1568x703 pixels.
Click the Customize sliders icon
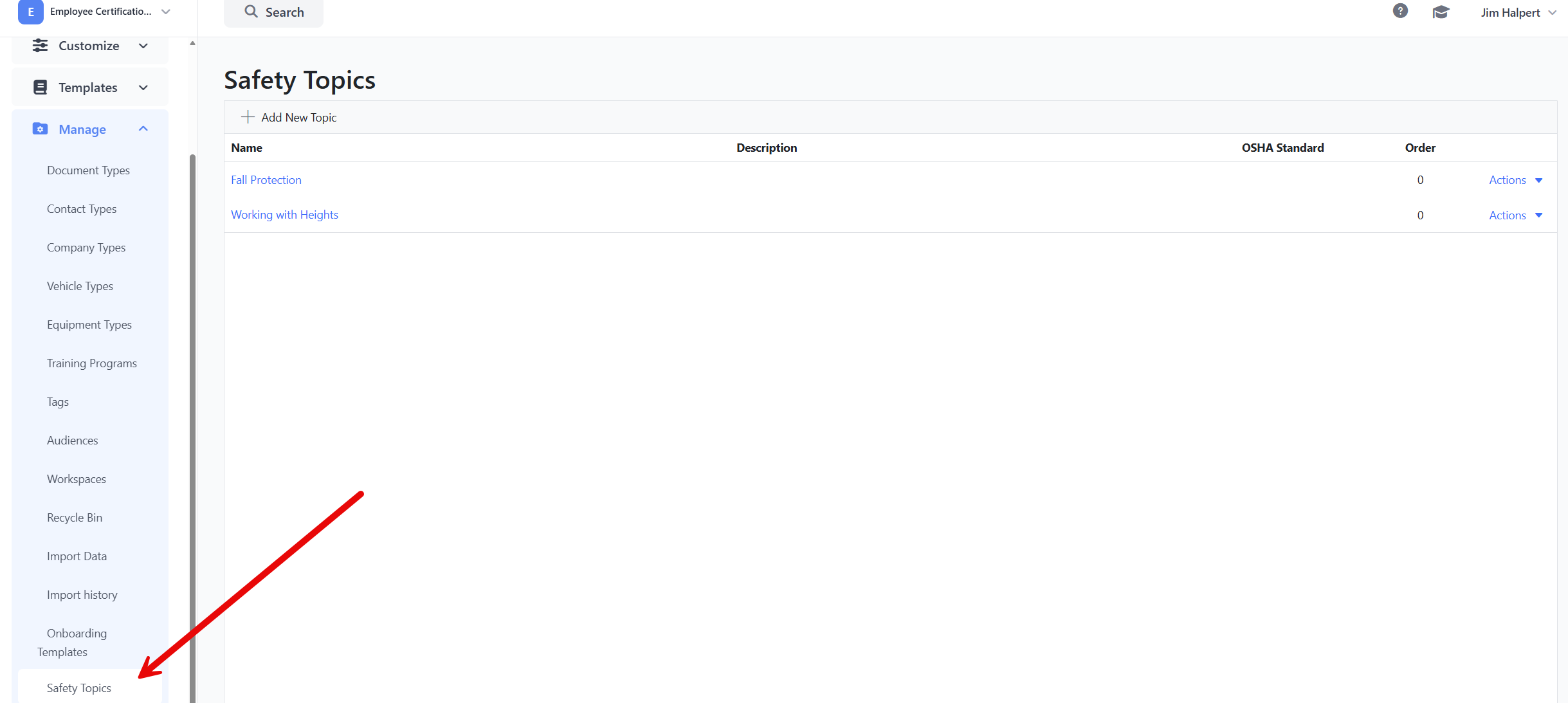(40, 46)
